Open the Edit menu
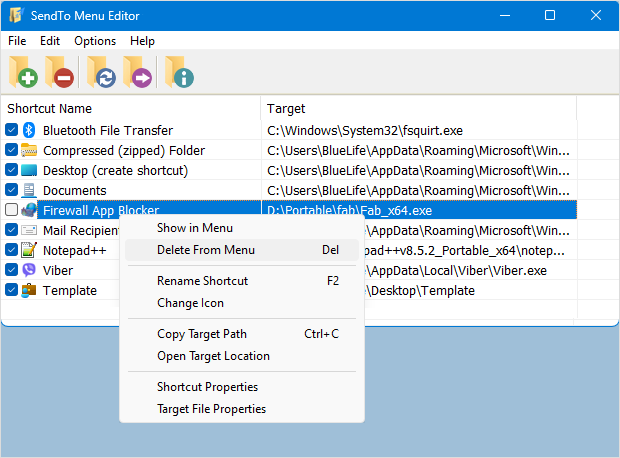Screen dimensions: 620x458 pyautogui.click(x=50, y=41)
